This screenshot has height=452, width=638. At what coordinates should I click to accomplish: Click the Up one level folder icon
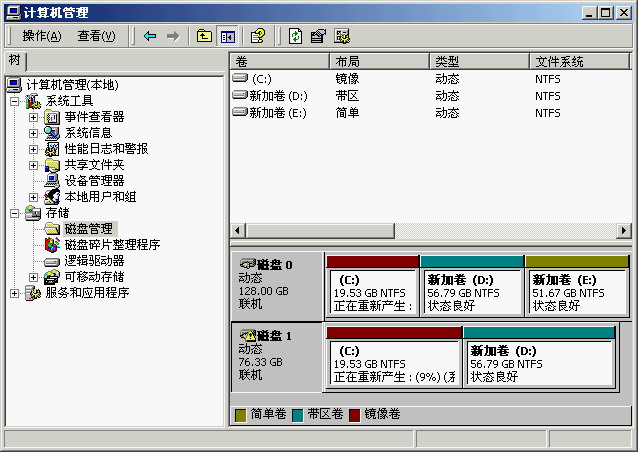204,36
